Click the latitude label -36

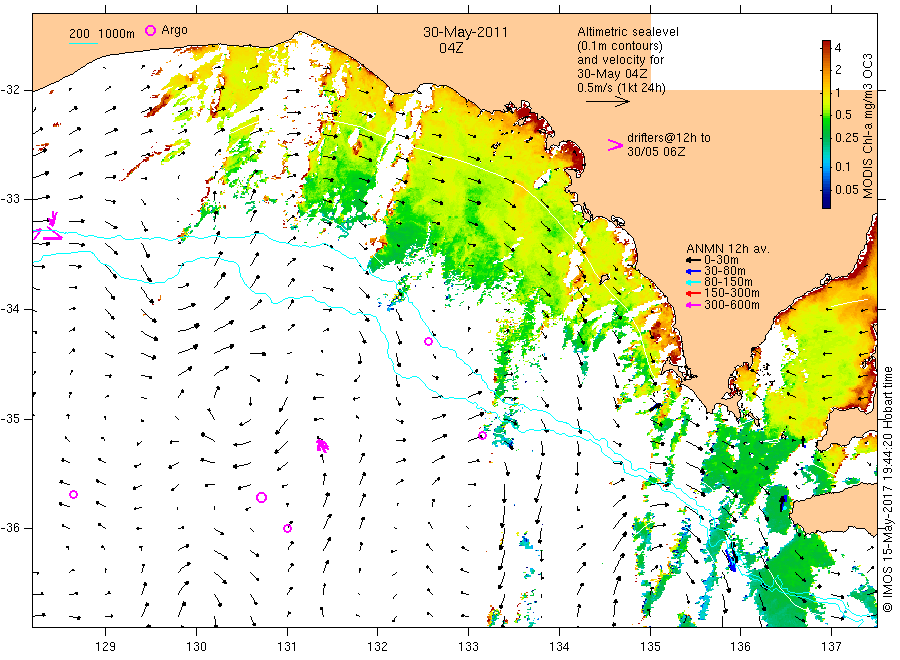pyautogui.click(x=10, y=529)
